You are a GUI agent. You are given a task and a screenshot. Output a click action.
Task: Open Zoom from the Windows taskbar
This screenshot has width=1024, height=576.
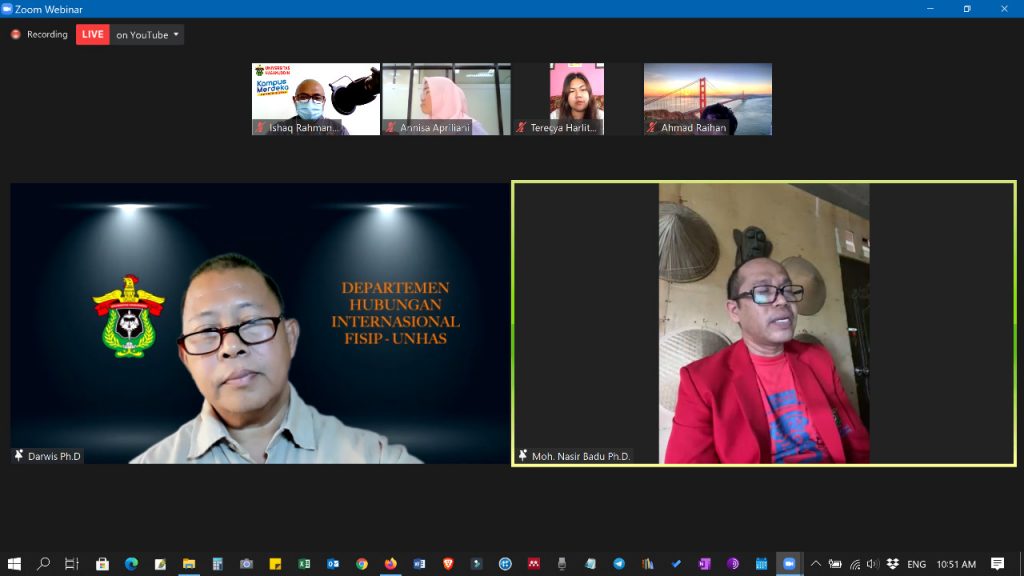tap(790, 564)
